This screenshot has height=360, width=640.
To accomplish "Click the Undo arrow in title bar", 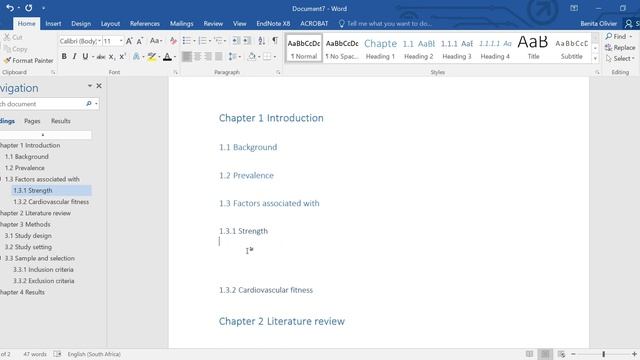I will click(10, 8).
